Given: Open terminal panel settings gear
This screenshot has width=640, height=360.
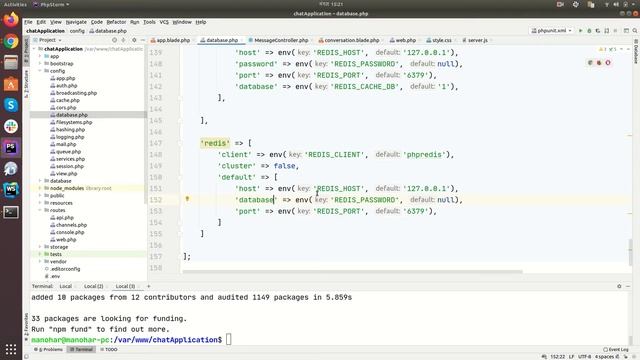Looking at the screenshot, I should point(619,286).
